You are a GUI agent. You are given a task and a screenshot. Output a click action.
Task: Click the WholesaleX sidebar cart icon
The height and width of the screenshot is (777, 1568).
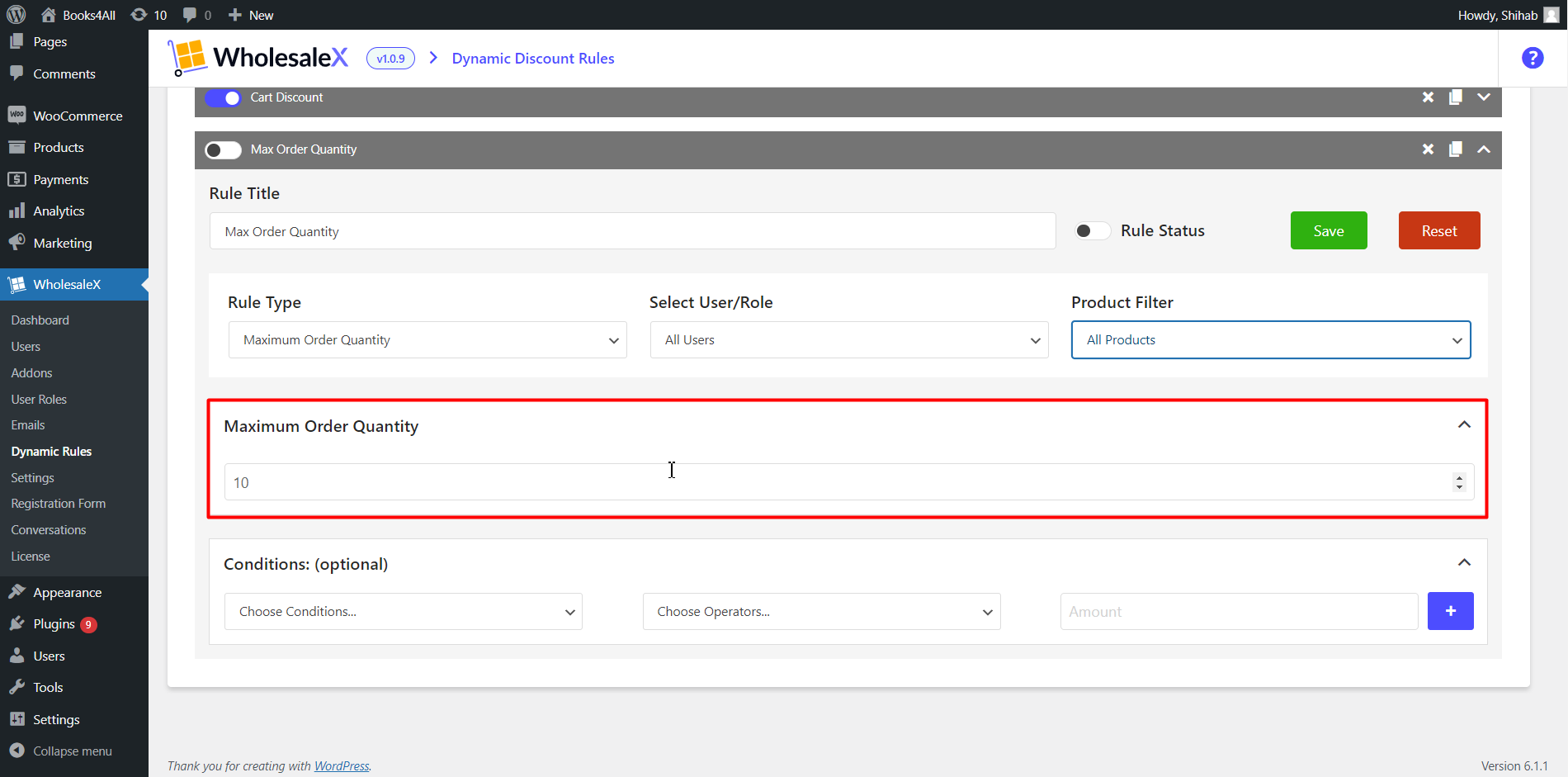point(17,285)
